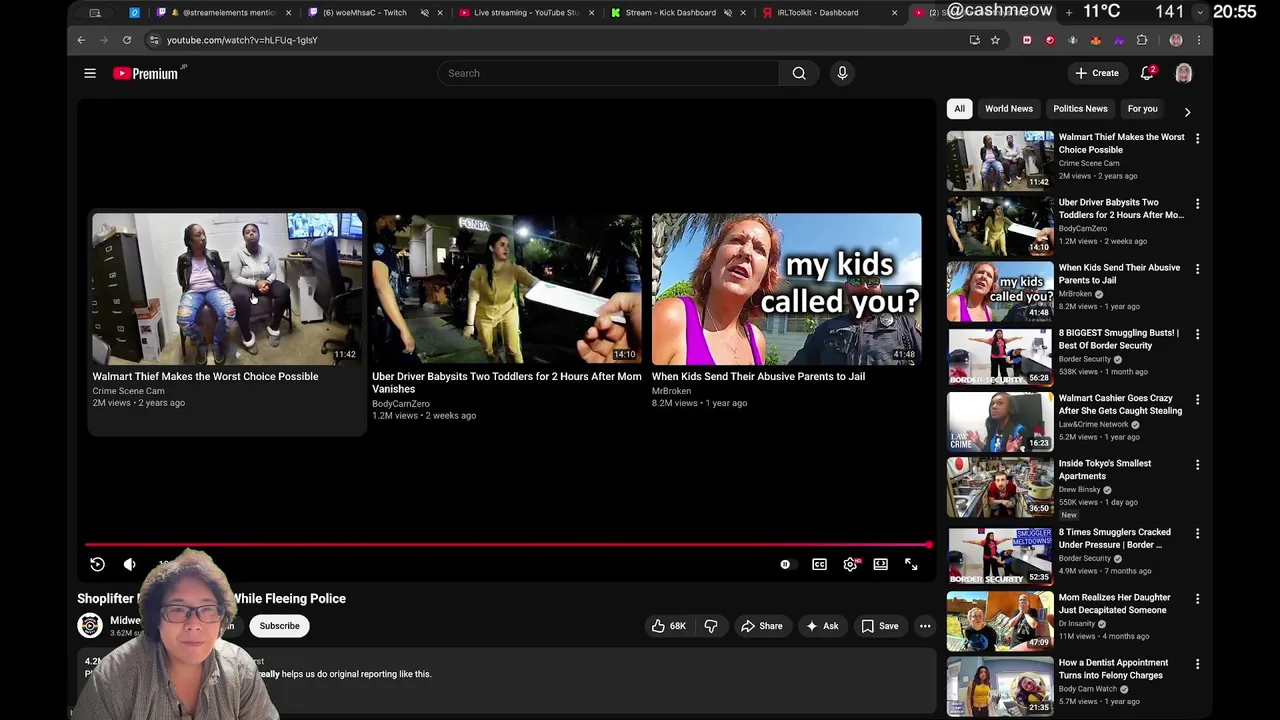
Task: Open Chrome profile avatar in toolbar
Action: click(x=1176, y=40)
